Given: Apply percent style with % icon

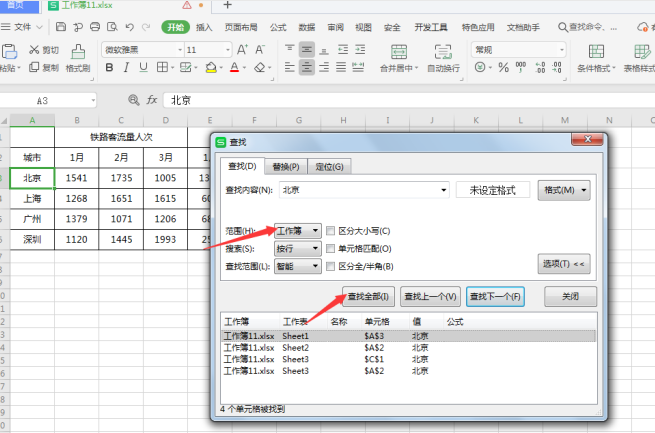Looking at the screenshot, I should [504, 67].
